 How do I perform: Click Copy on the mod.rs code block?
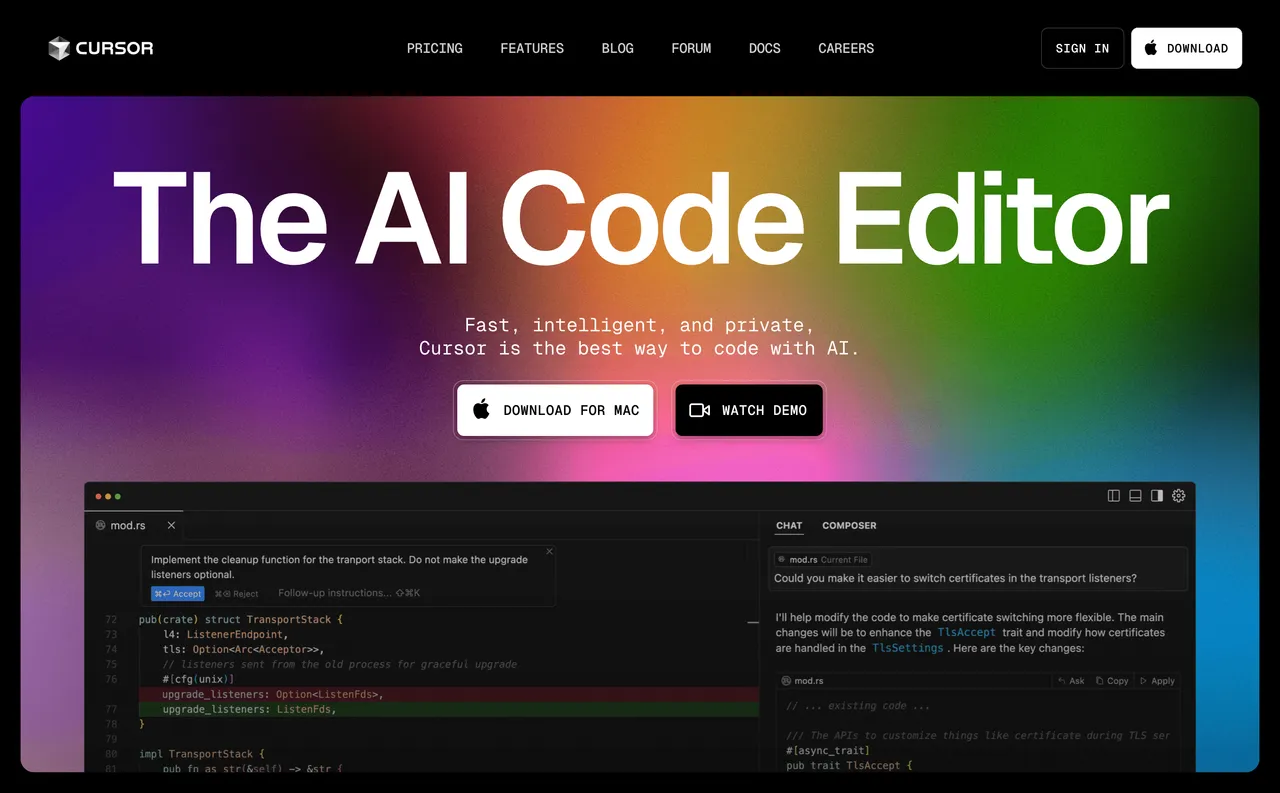pyautogui.click(x=1112, y=681)
